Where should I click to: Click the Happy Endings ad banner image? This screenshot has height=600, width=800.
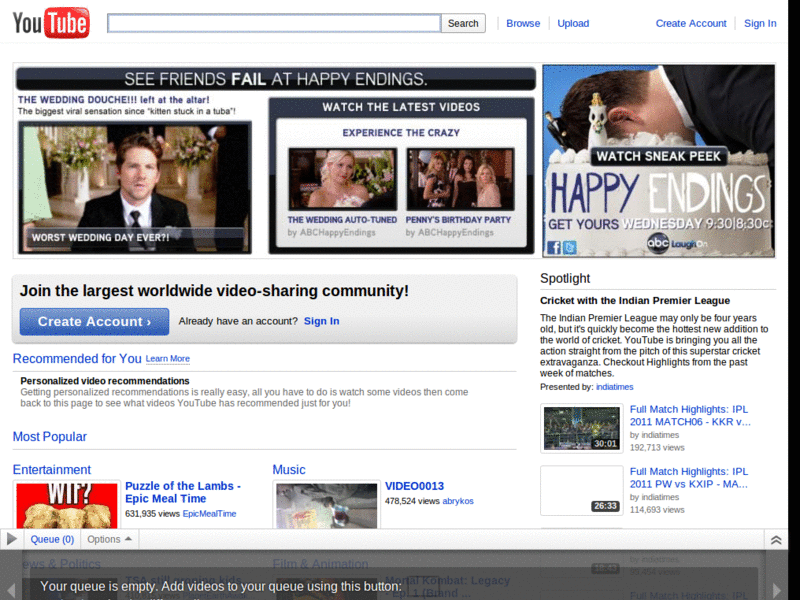(659, 161)
